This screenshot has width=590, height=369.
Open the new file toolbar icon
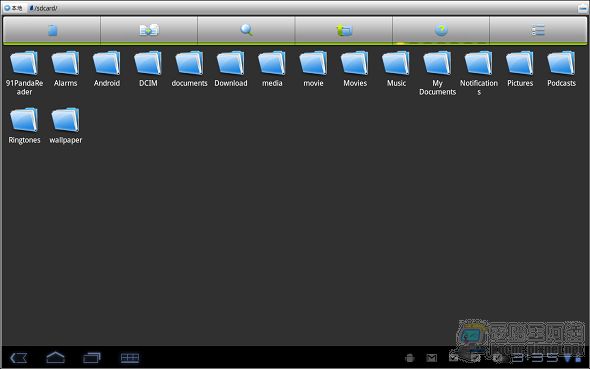pyautogui.click(x=52, y=30)
